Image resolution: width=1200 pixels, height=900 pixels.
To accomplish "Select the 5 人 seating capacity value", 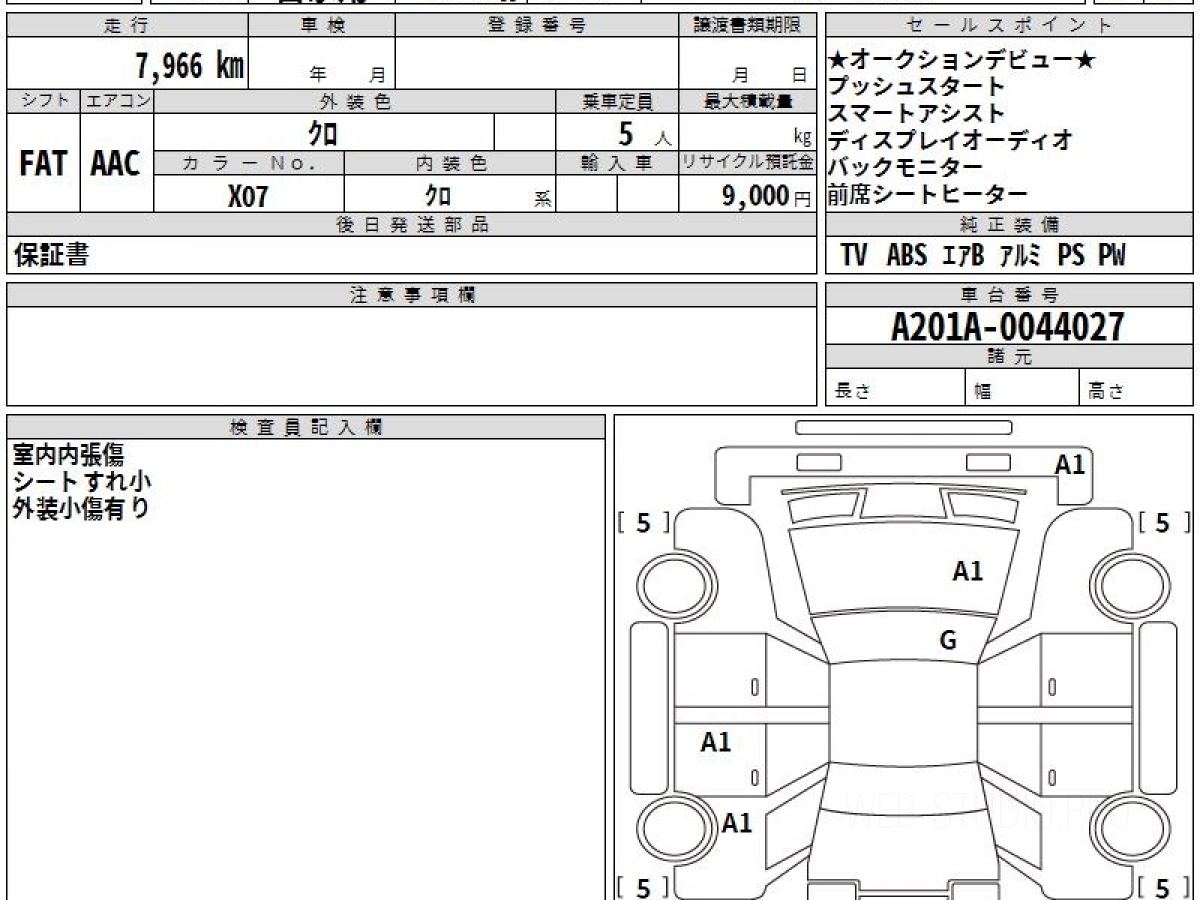I will (x=644, y=134).
